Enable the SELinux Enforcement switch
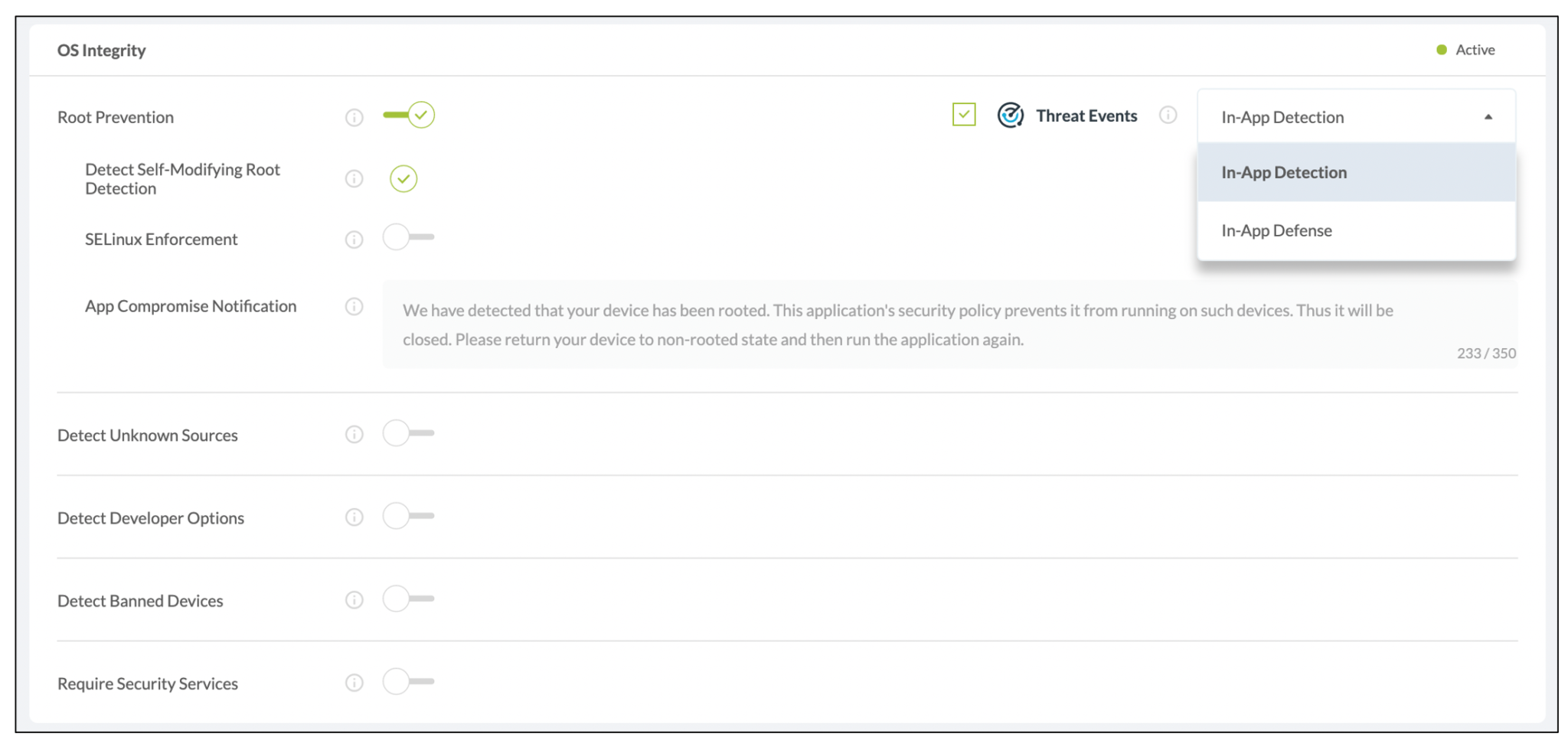This screenshot has width=1568, height=743. pos(408,237)
